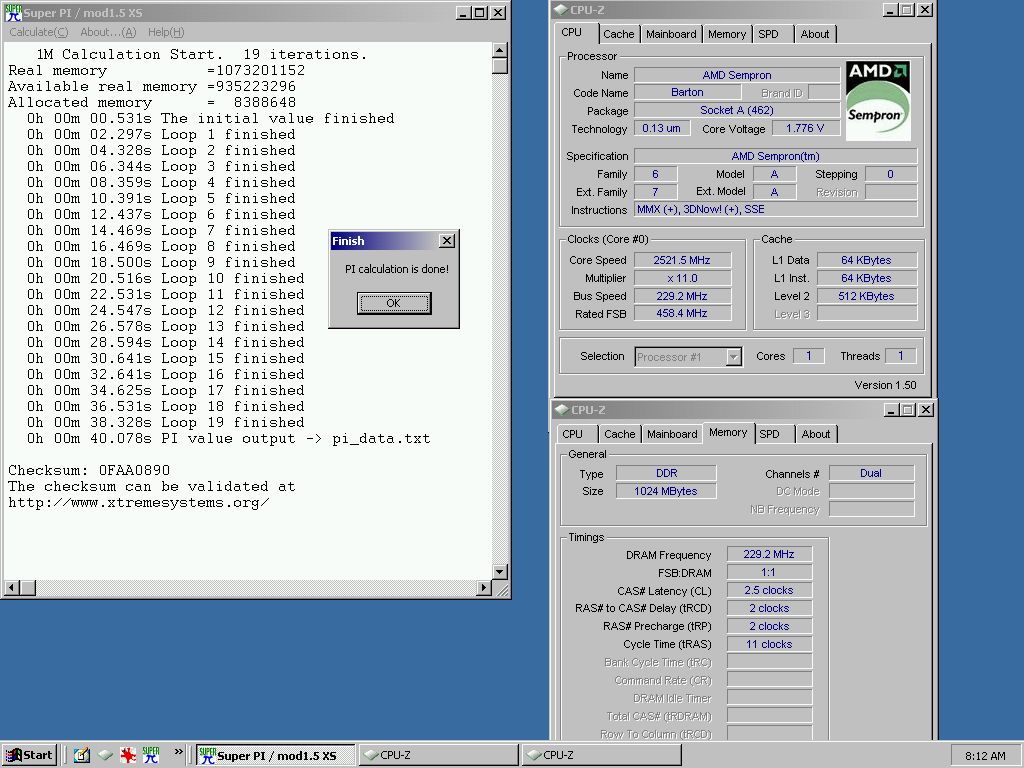Open About menu in Super PI
1024x768 pixels.
click(108, 32)
